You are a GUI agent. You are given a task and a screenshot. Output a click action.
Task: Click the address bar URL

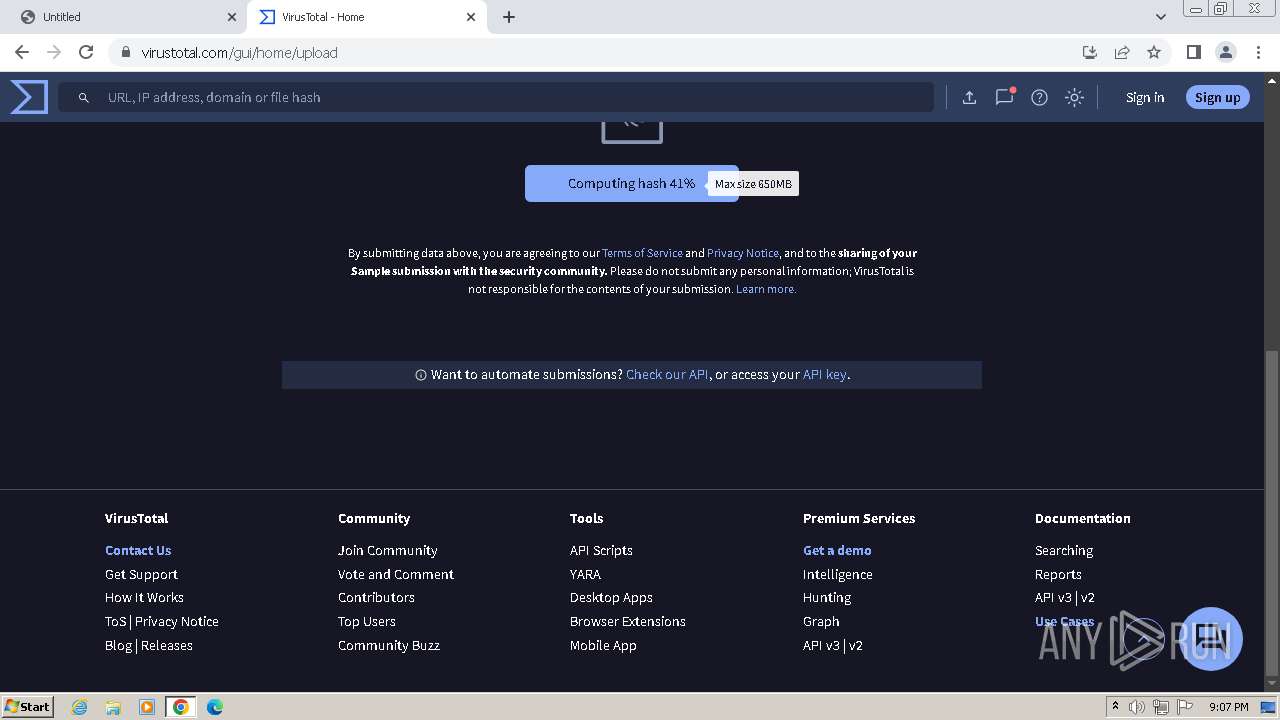pyautogui.click(x=240, y=52)
